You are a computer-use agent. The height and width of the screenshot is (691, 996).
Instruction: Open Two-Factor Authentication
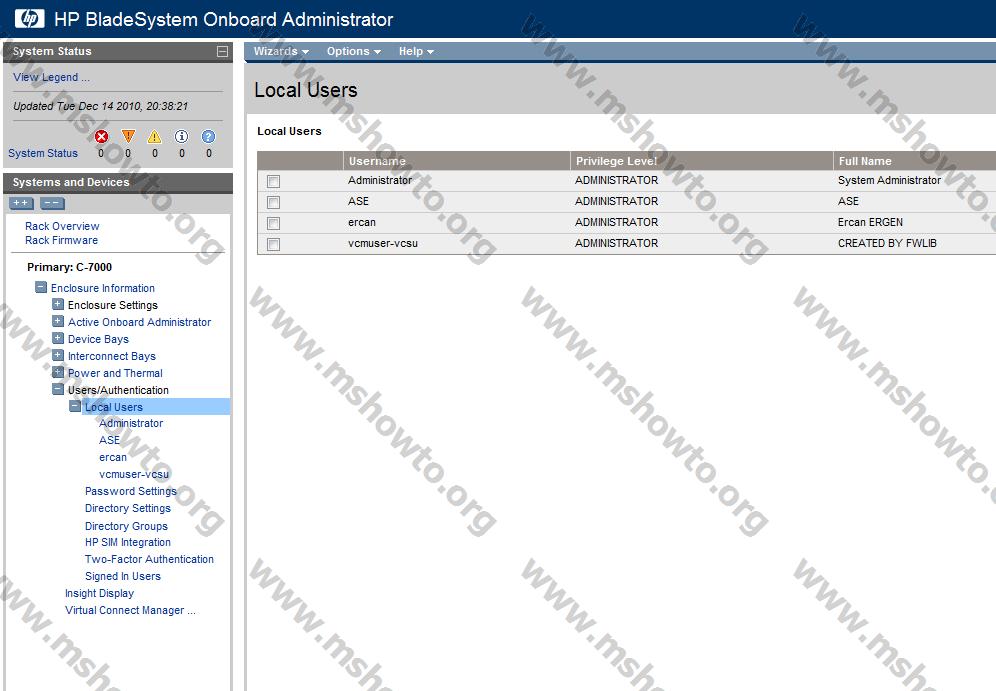[x=149, y=559]
